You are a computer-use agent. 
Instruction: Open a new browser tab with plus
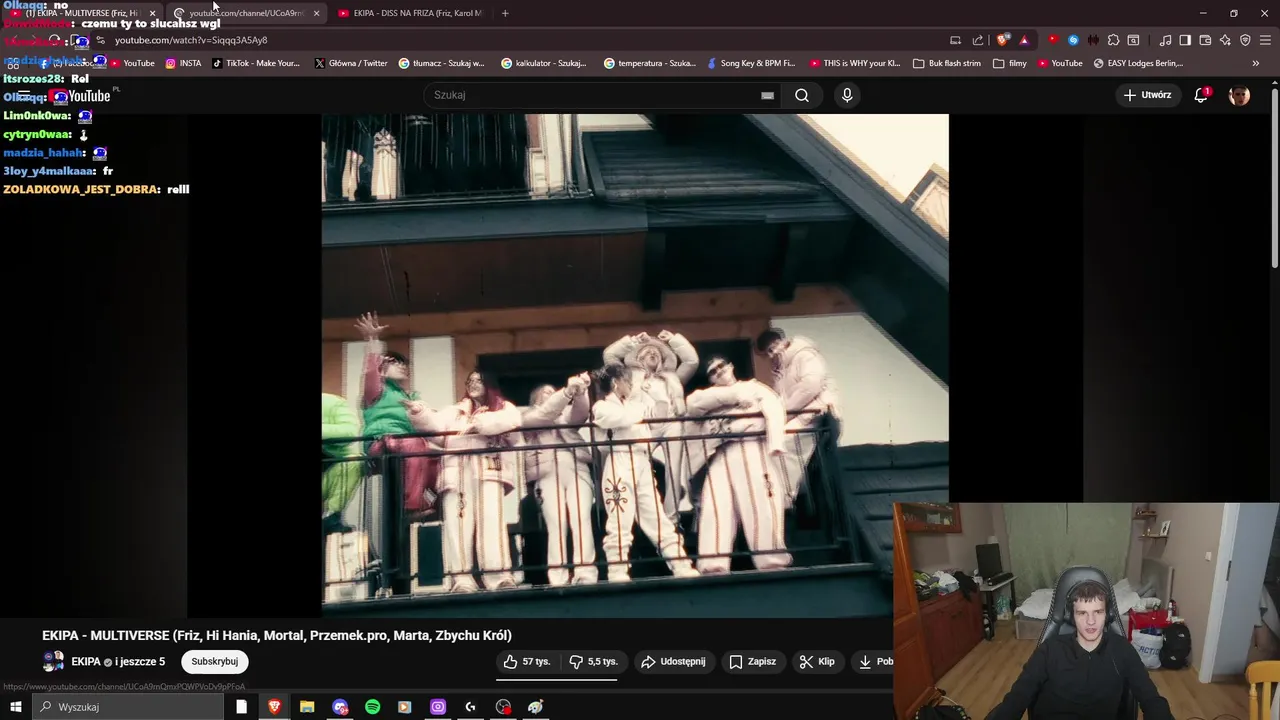(505, 13)
